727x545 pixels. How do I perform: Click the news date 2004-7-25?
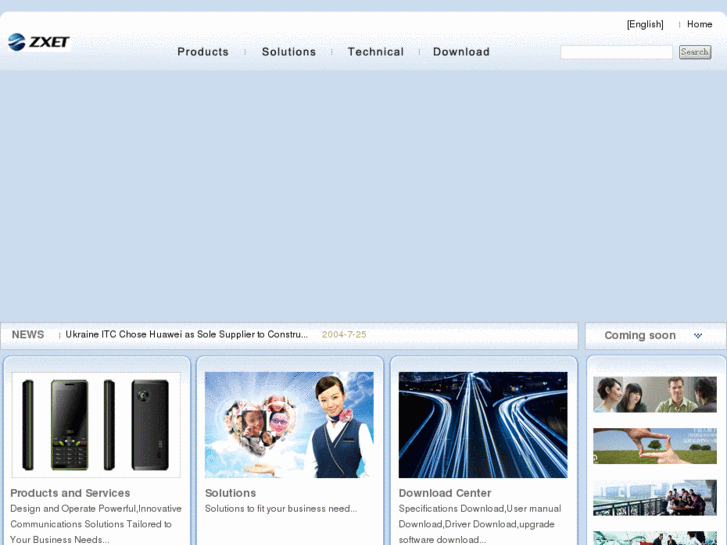point(344,334)
